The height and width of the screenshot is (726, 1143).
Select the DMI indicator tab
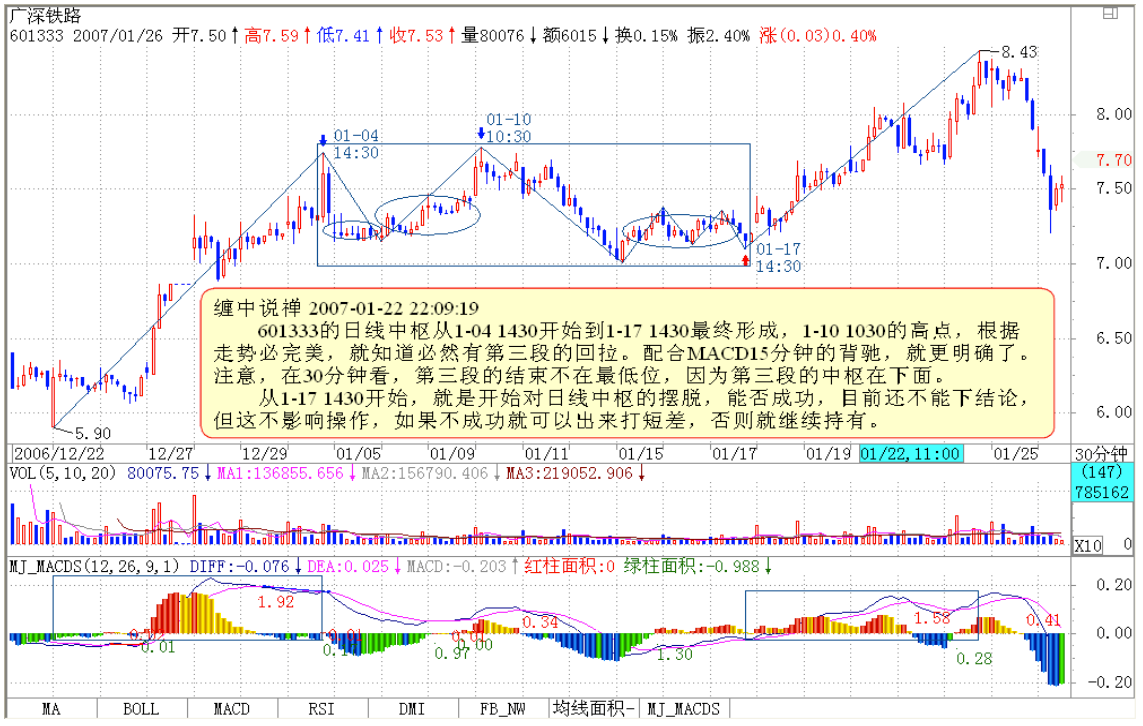[413, 709]
